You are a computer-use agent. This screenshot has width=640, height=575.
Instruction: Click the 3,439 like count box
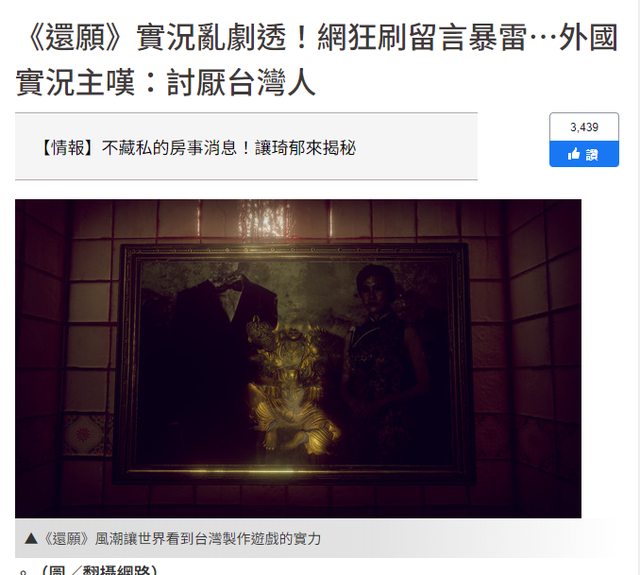point(584,127)
